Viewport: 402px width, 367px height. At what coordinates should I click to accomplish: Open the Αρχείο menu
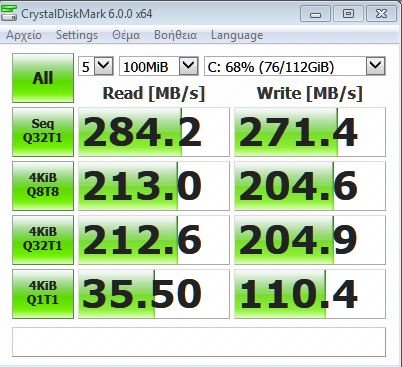point(24,35)
